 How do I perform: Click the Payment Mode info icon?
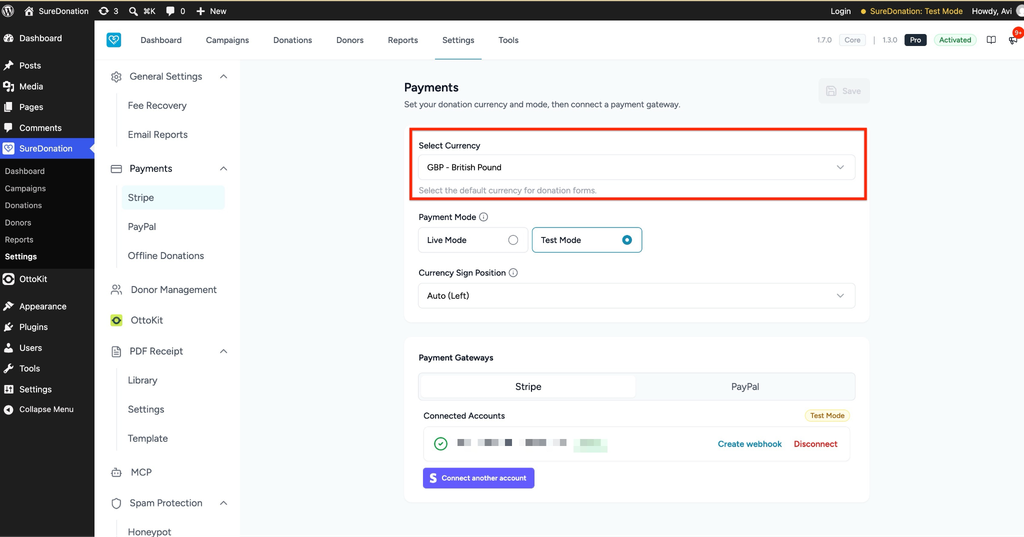coord(483,217)
